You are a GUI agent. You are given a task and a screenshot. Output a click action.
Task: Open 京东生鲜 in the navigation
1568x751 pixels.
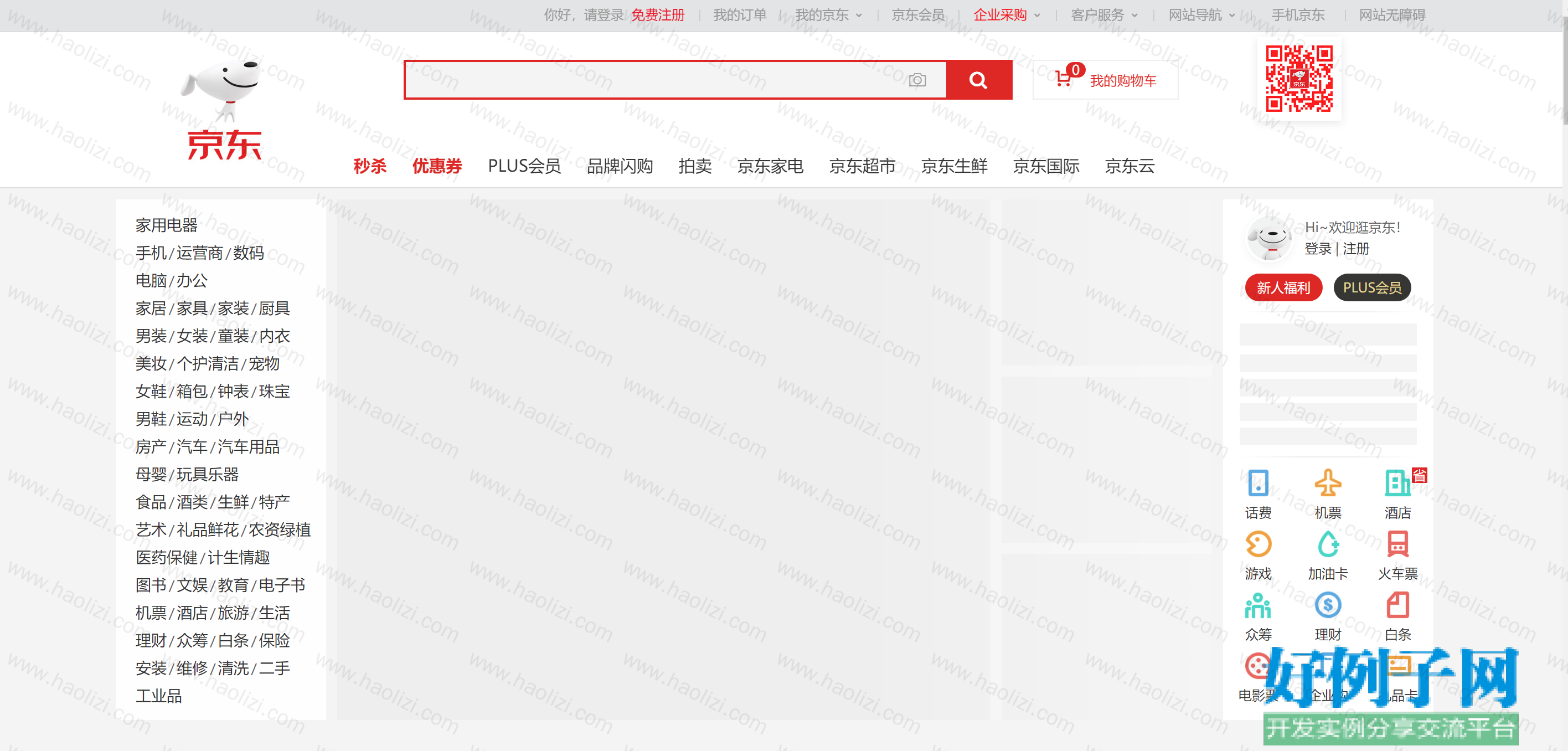[x=955, y=166]
